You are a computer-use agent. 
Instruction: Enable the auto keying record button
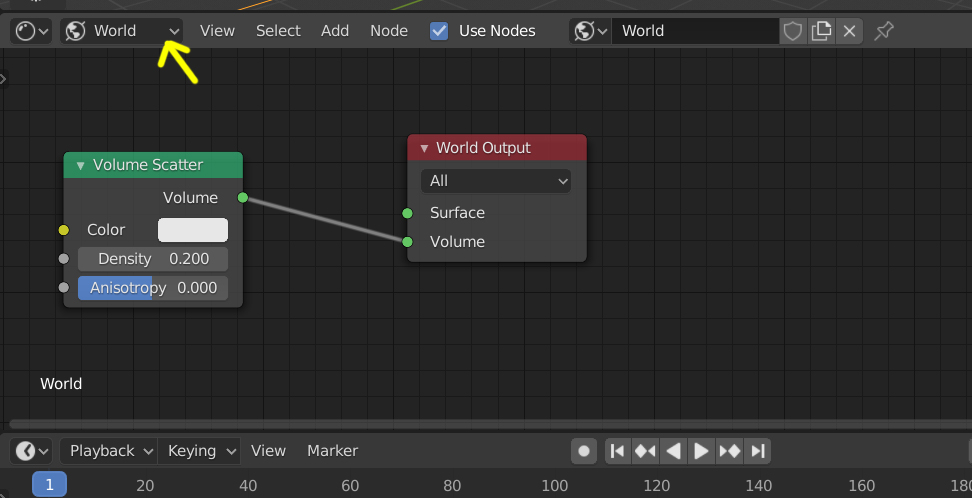click(584, 451)
